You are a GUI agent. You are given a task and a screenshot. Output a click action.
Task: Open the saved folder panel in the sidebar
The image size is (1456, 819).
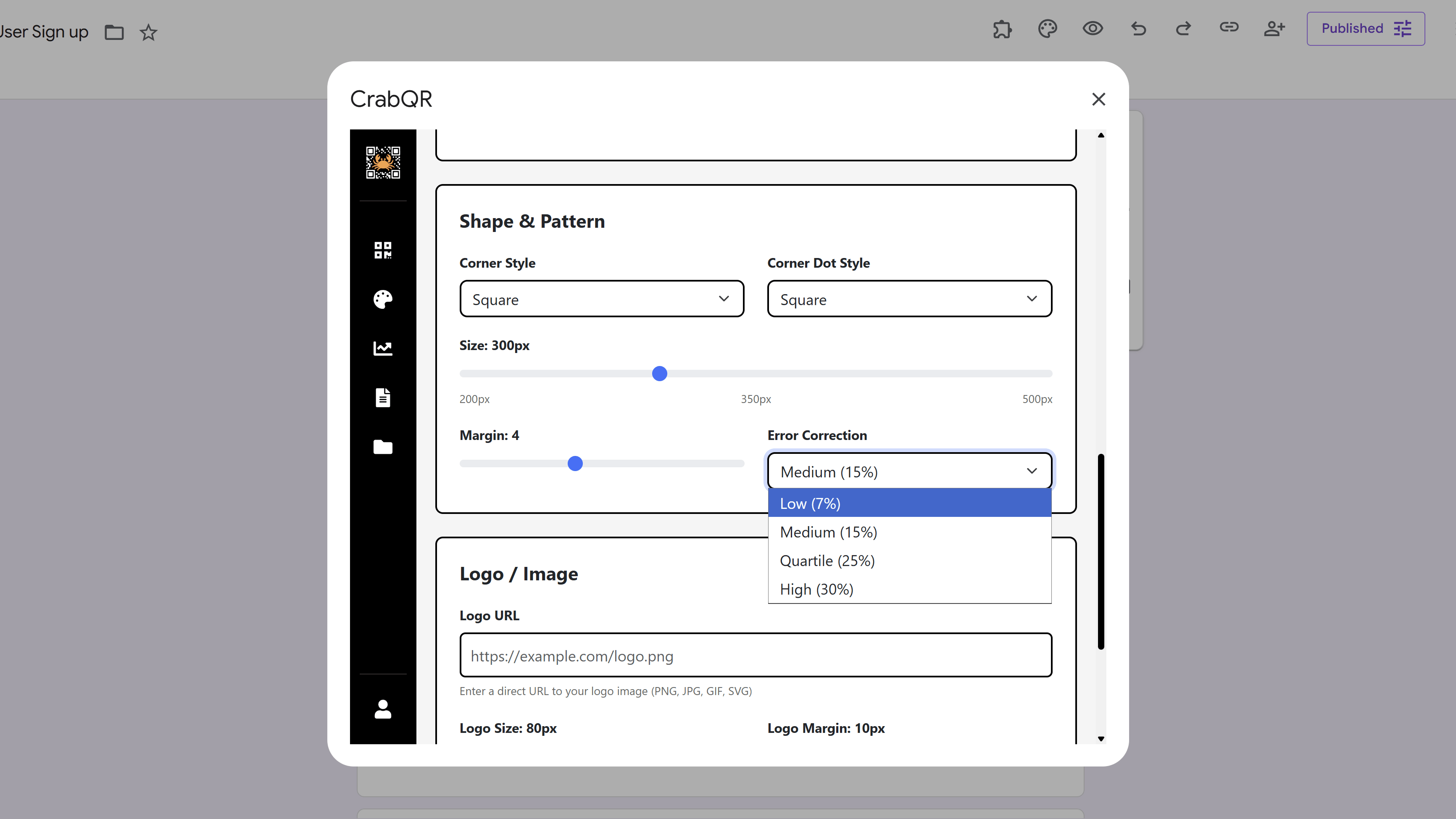coord(383,447)
